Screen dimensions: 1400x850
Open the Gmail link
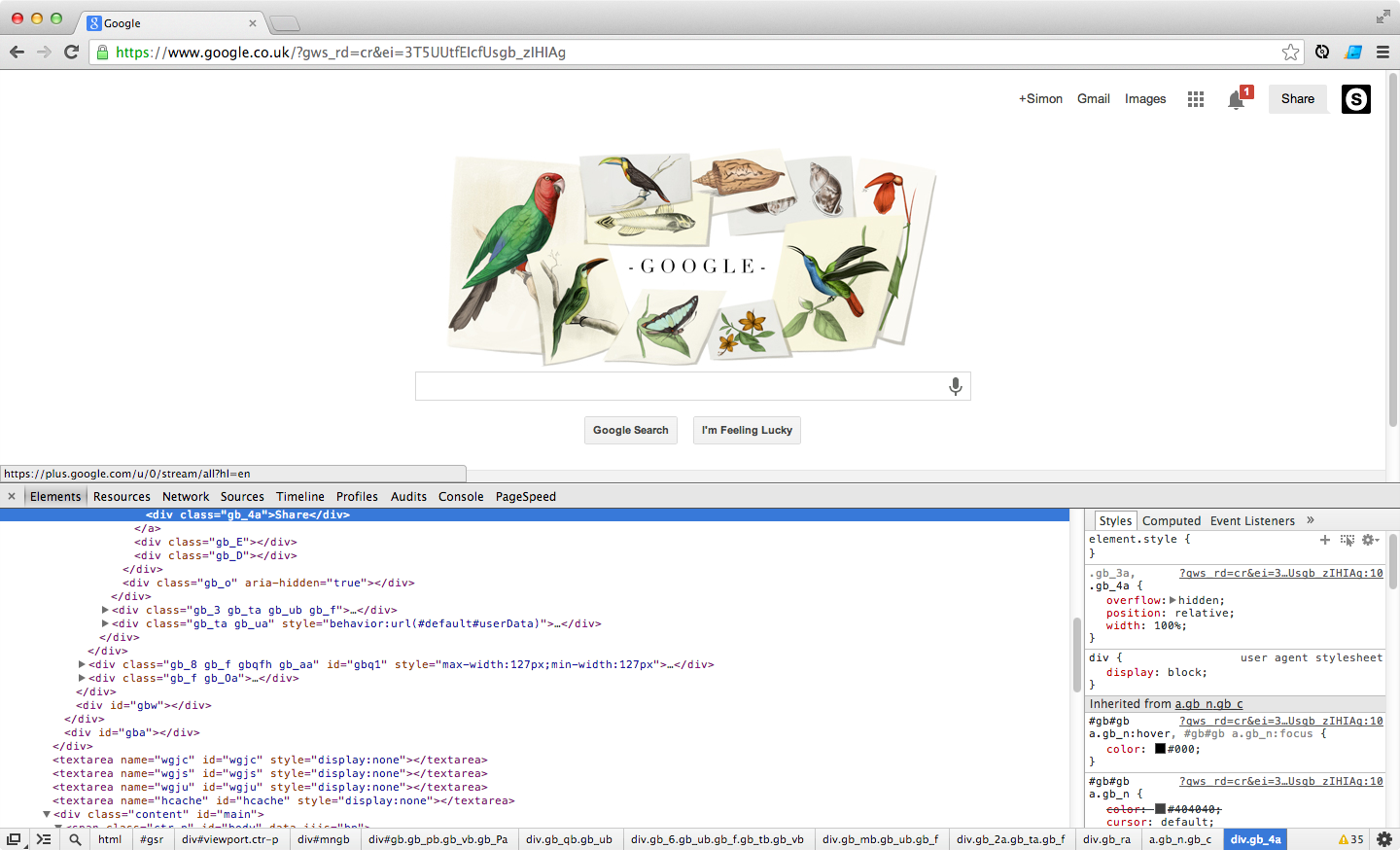pyautogui.click(x=1094, y=98)
